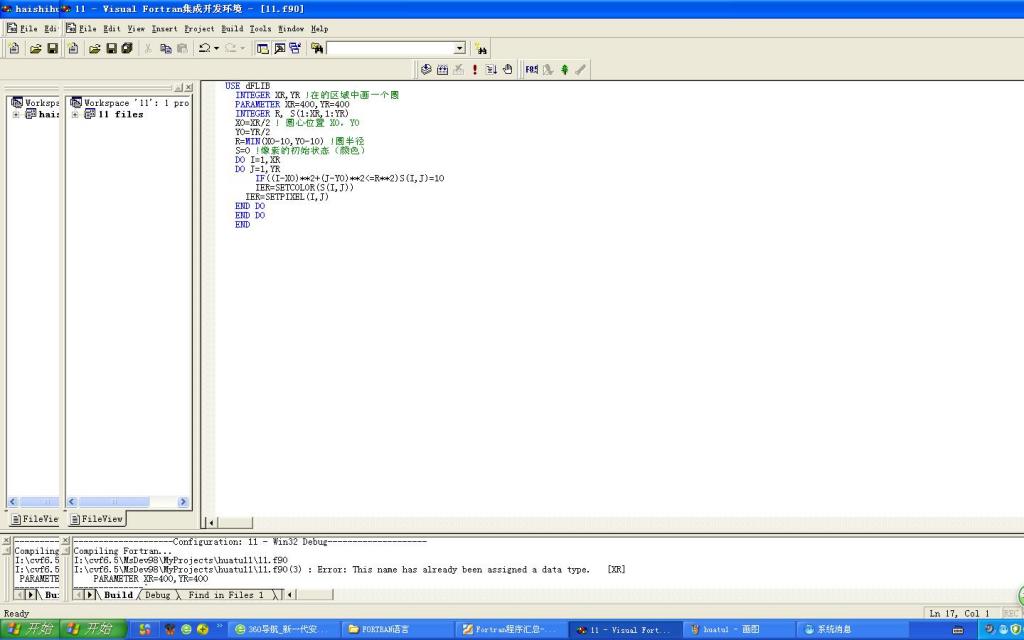
Task: Click the 'IER=SETPIXEL(I,J)' code line
Action: pyautogui.click(x=287, y=197)
